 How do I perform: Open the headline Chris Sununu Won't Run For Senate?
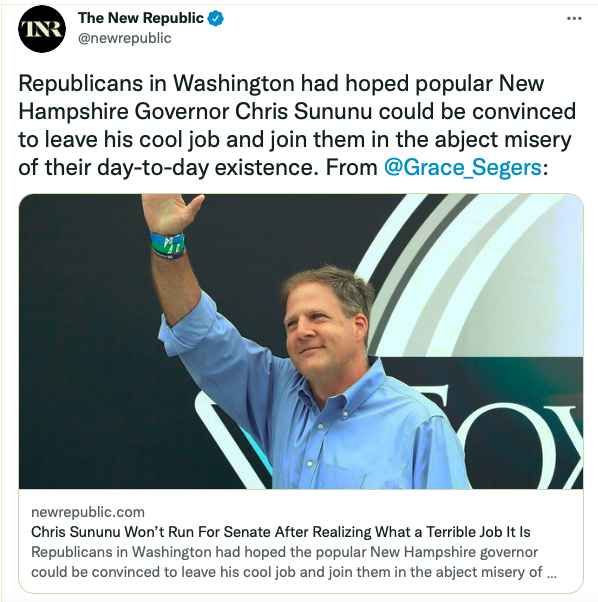pyautogui.click(x=281, y=532)
